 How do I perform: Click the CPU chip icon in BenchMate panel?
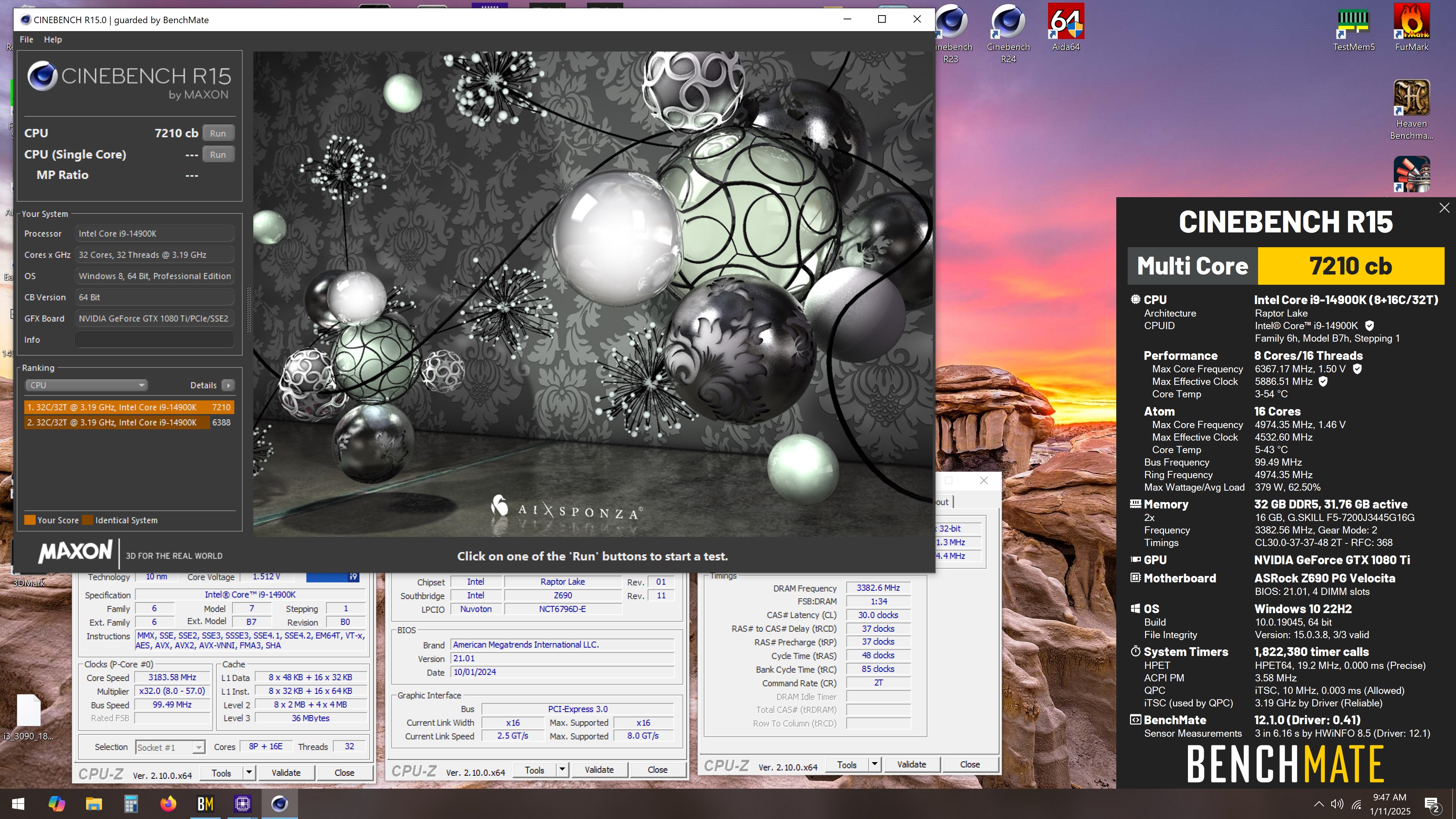coord(1135,300)
